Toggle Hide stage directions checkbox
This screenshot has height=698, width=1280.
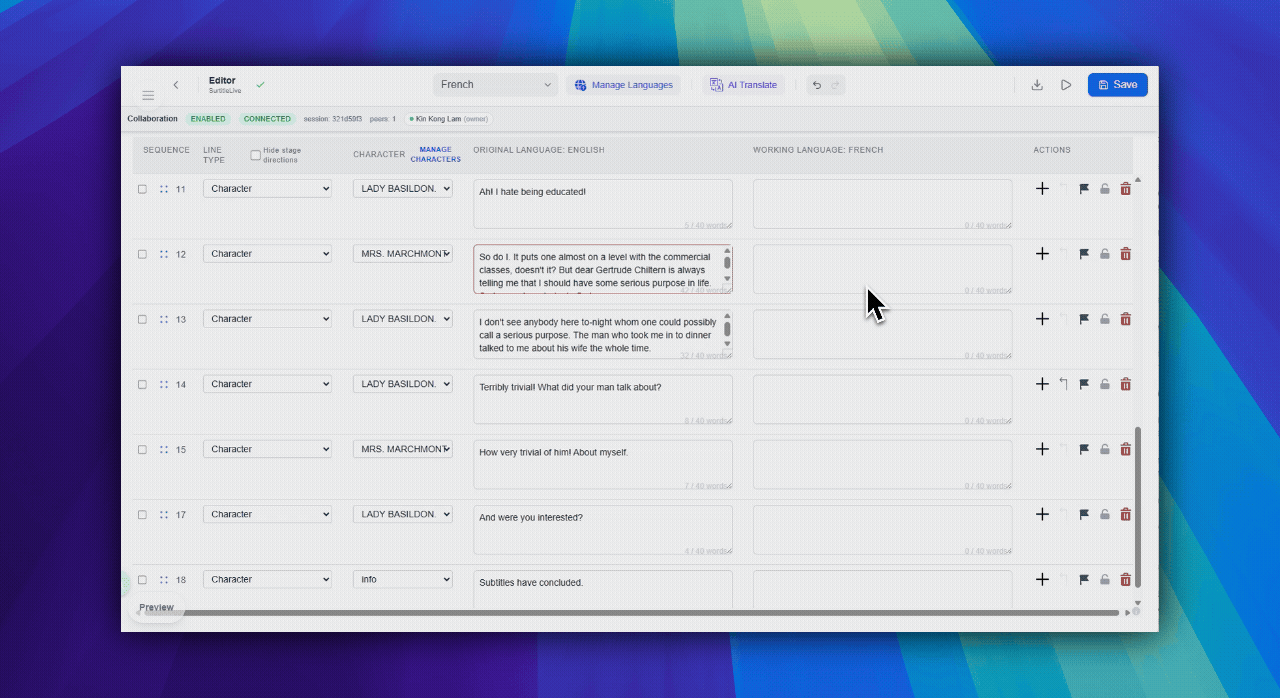256,155
